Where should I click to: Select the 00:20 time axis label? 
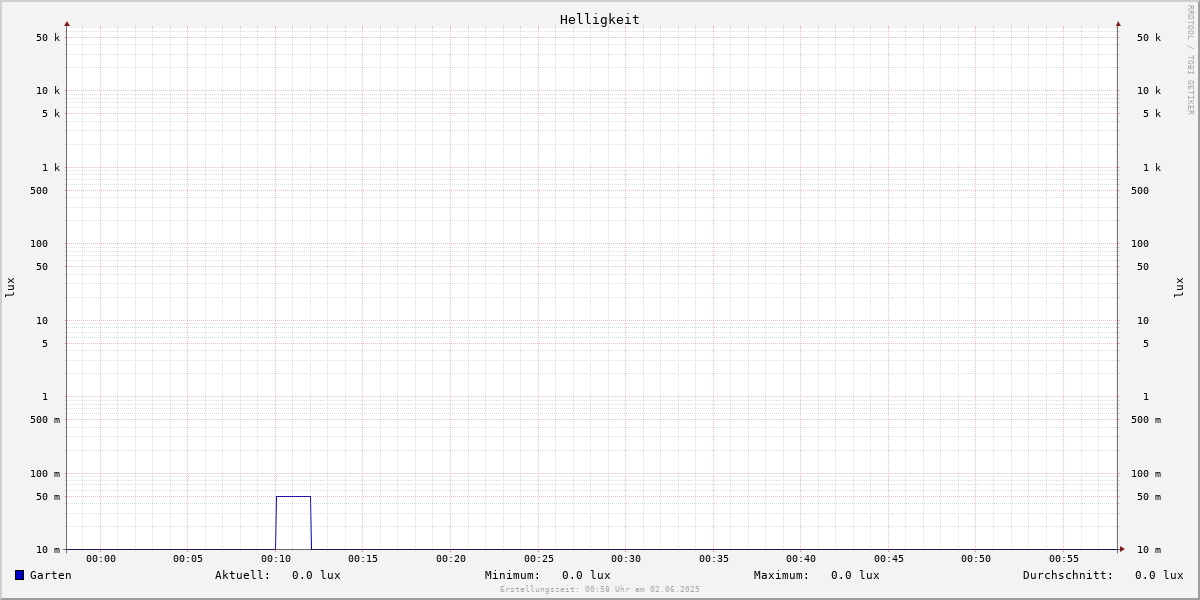(451, 559)
